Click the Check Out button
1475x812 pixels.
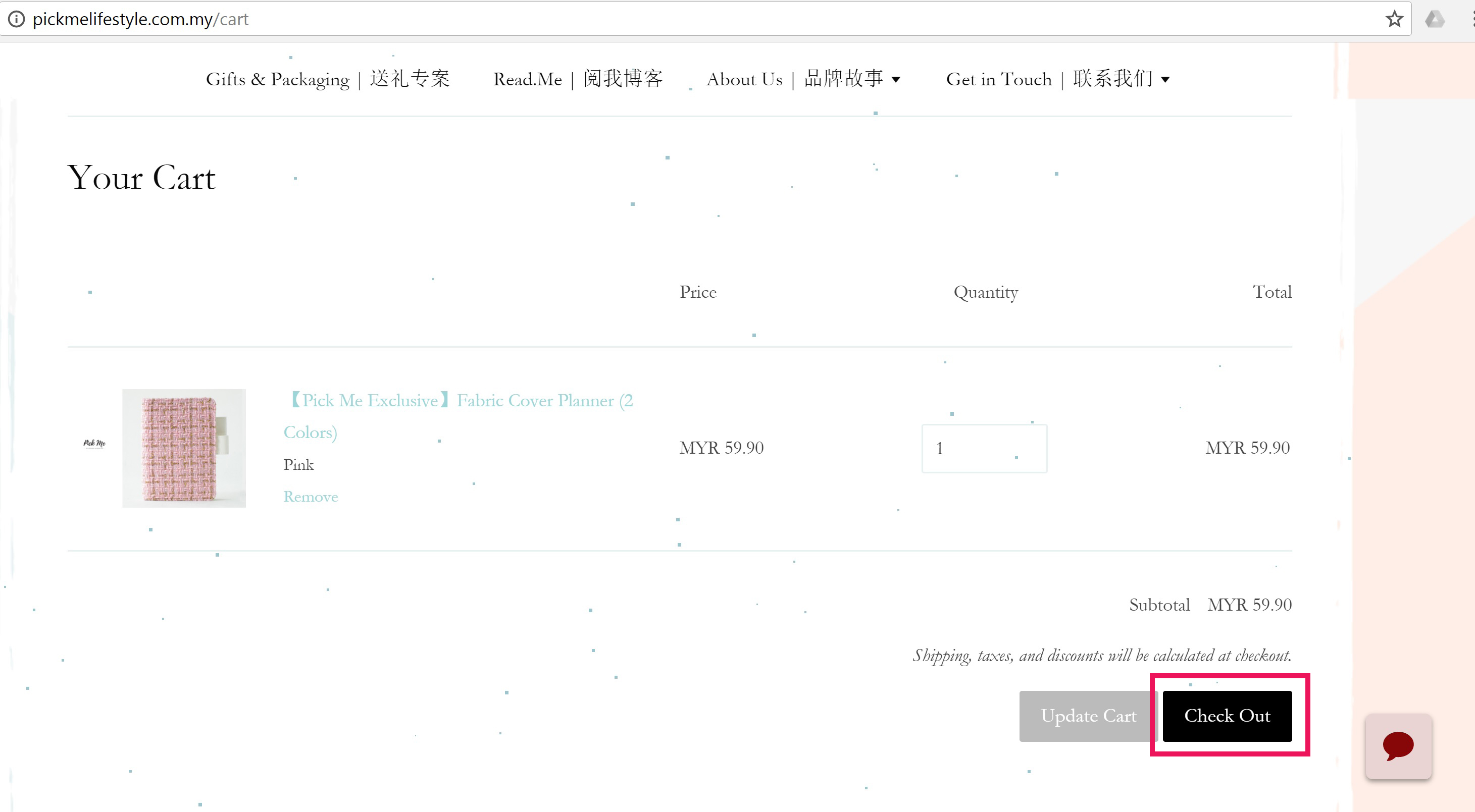(x=1227, y=716)
